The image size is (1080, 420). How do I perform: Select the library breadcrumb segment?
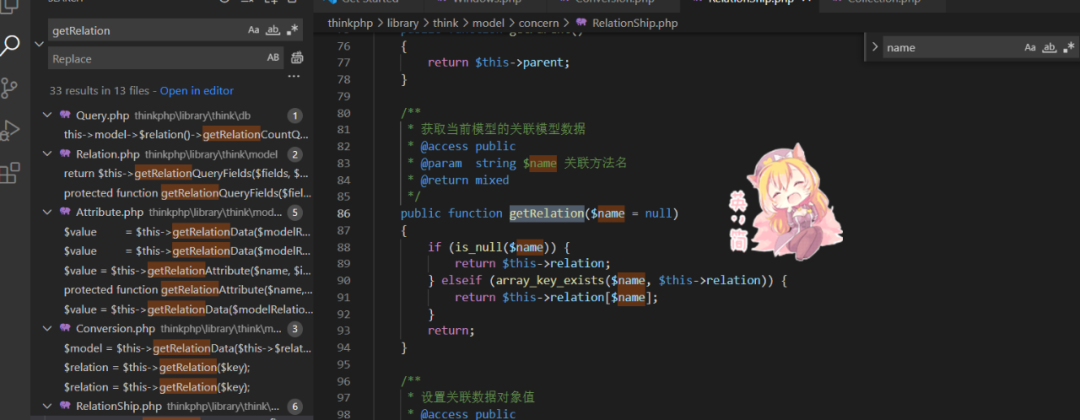click(402, 23)
